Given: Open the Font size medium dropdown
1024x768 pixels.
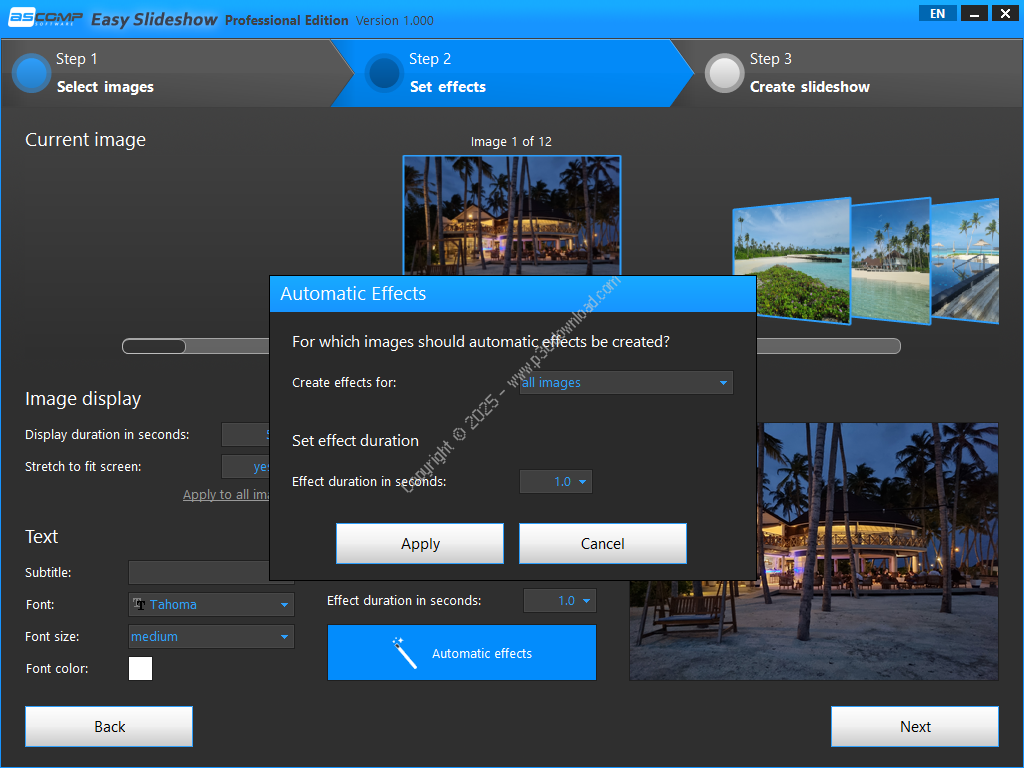Looking at the screenshot, I should point(211,637).
